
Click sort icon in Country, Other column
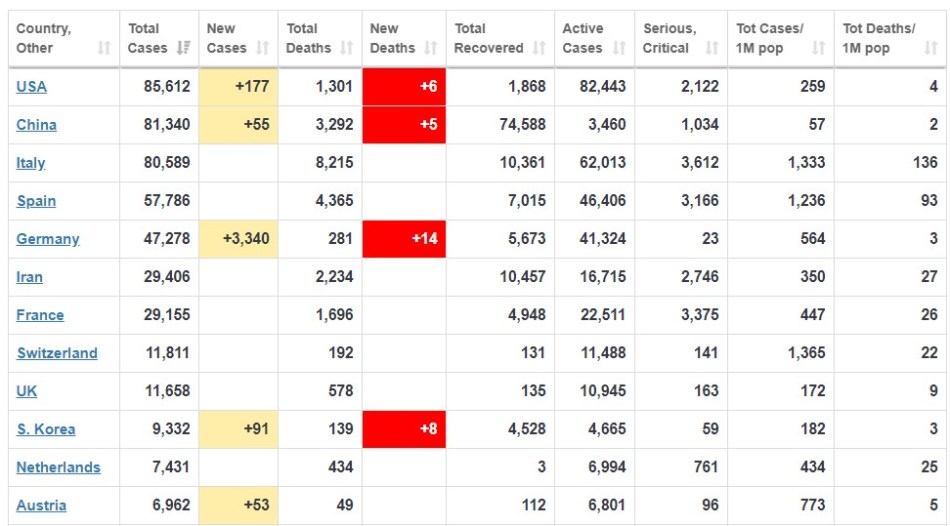click(104, 48)
